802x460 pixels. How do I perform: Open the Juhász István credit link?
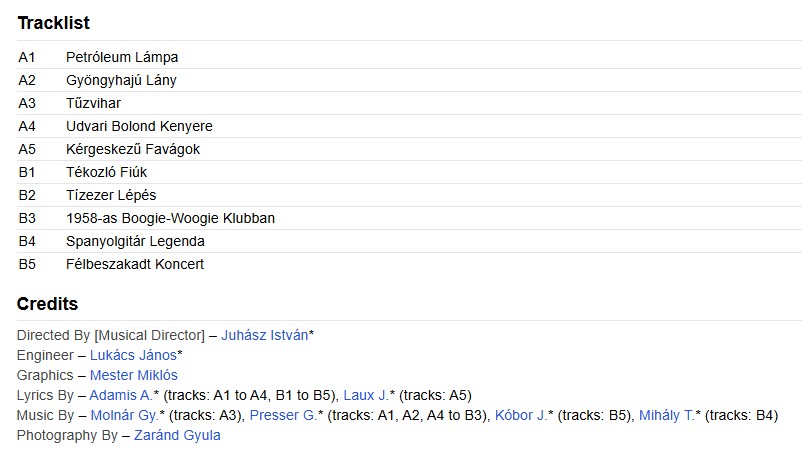pos(264,335)
